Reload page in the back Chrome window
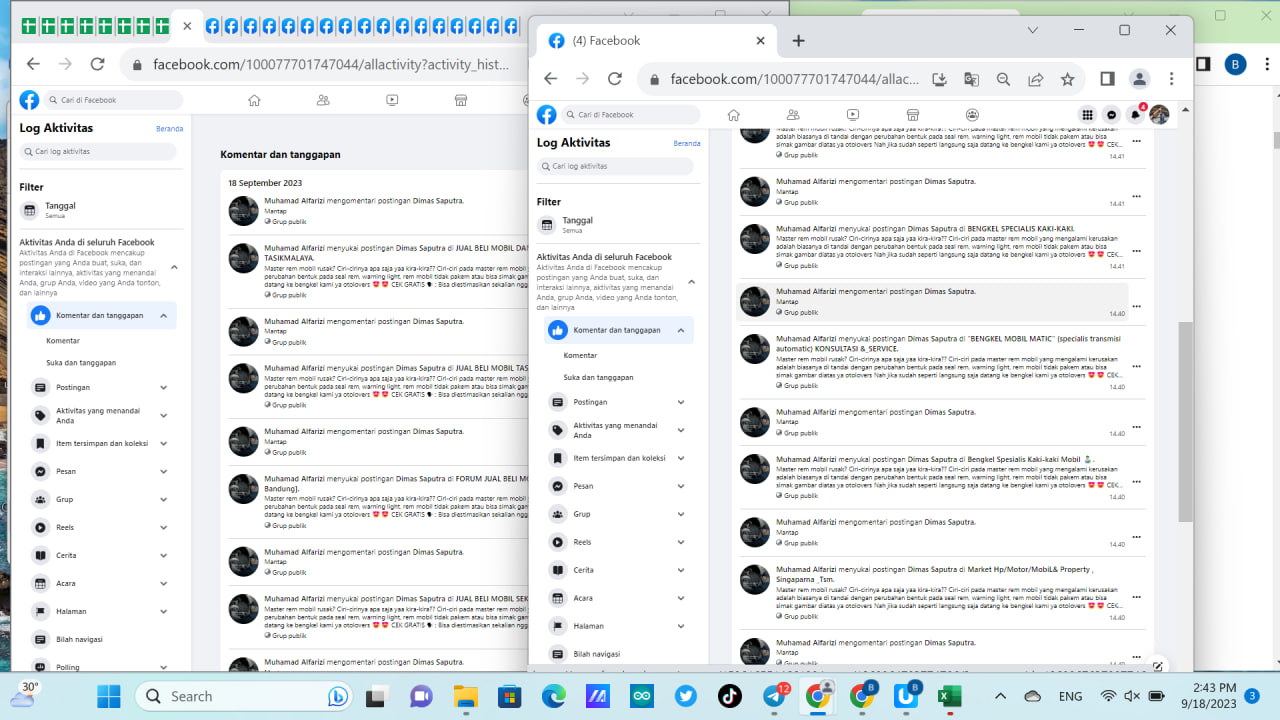 (97, 64)
